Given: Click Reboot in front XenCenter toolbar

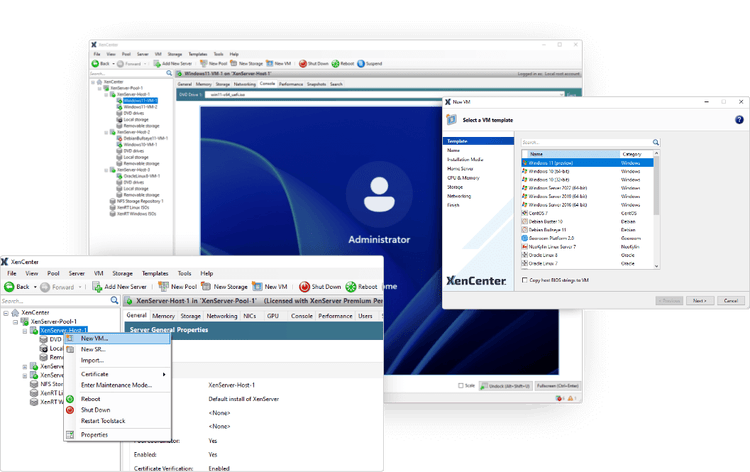Looking at the screenshot, I should [x=362, y=286].
